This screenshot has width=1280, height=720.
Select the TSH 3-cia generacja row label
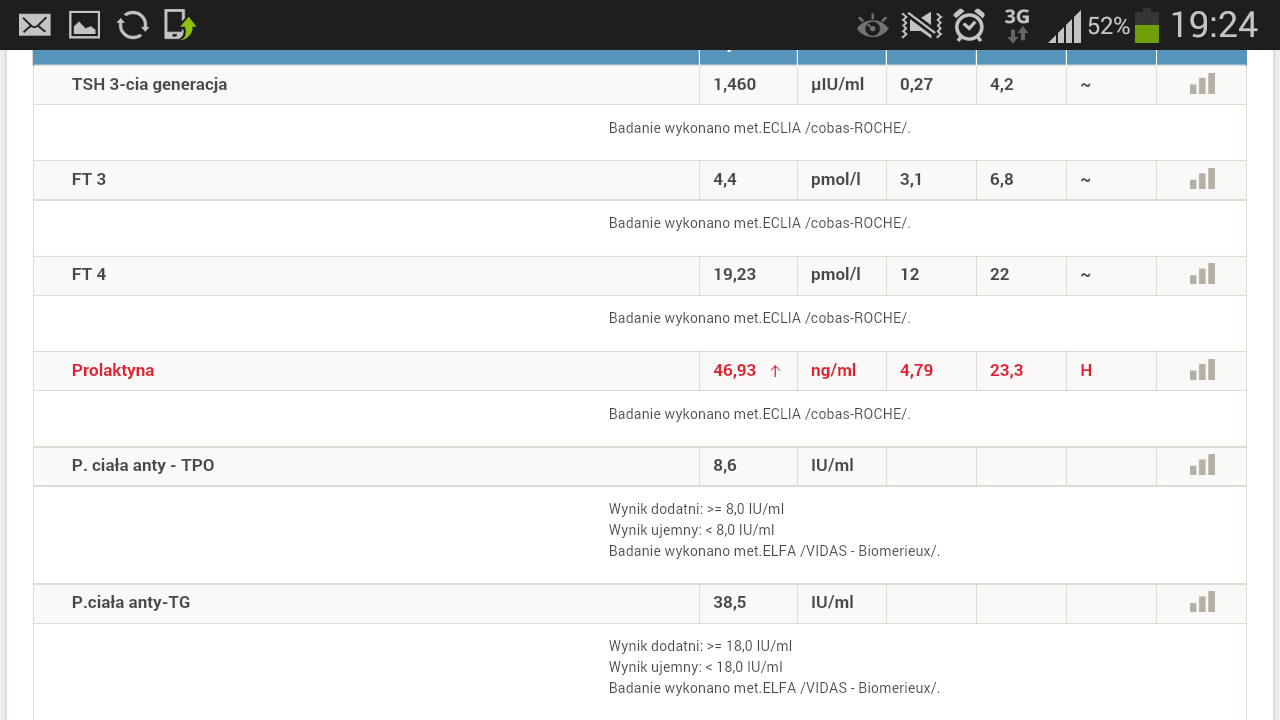[x=149, y=84]
